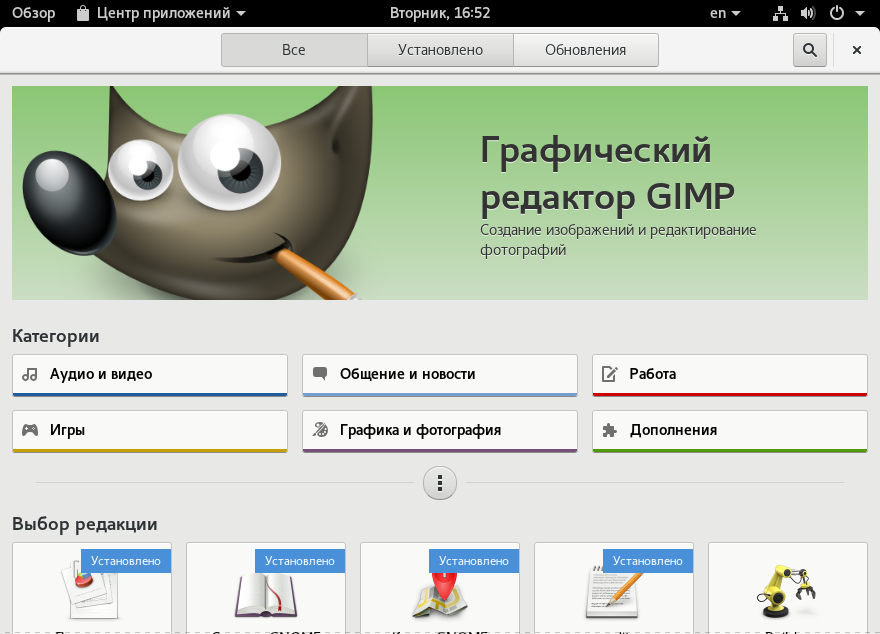The width and height of the screenshot is (880, 634).
Task: Open the Центр приложений app menu
Action: coord(162,13)
